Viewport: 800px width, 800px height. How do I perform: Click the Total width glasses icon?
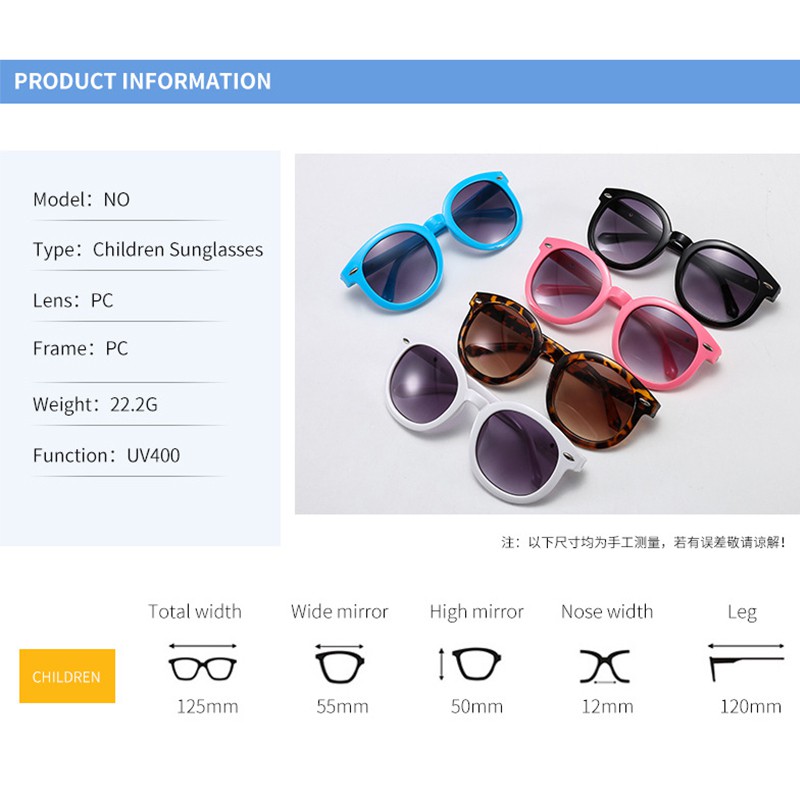[203, 663]
